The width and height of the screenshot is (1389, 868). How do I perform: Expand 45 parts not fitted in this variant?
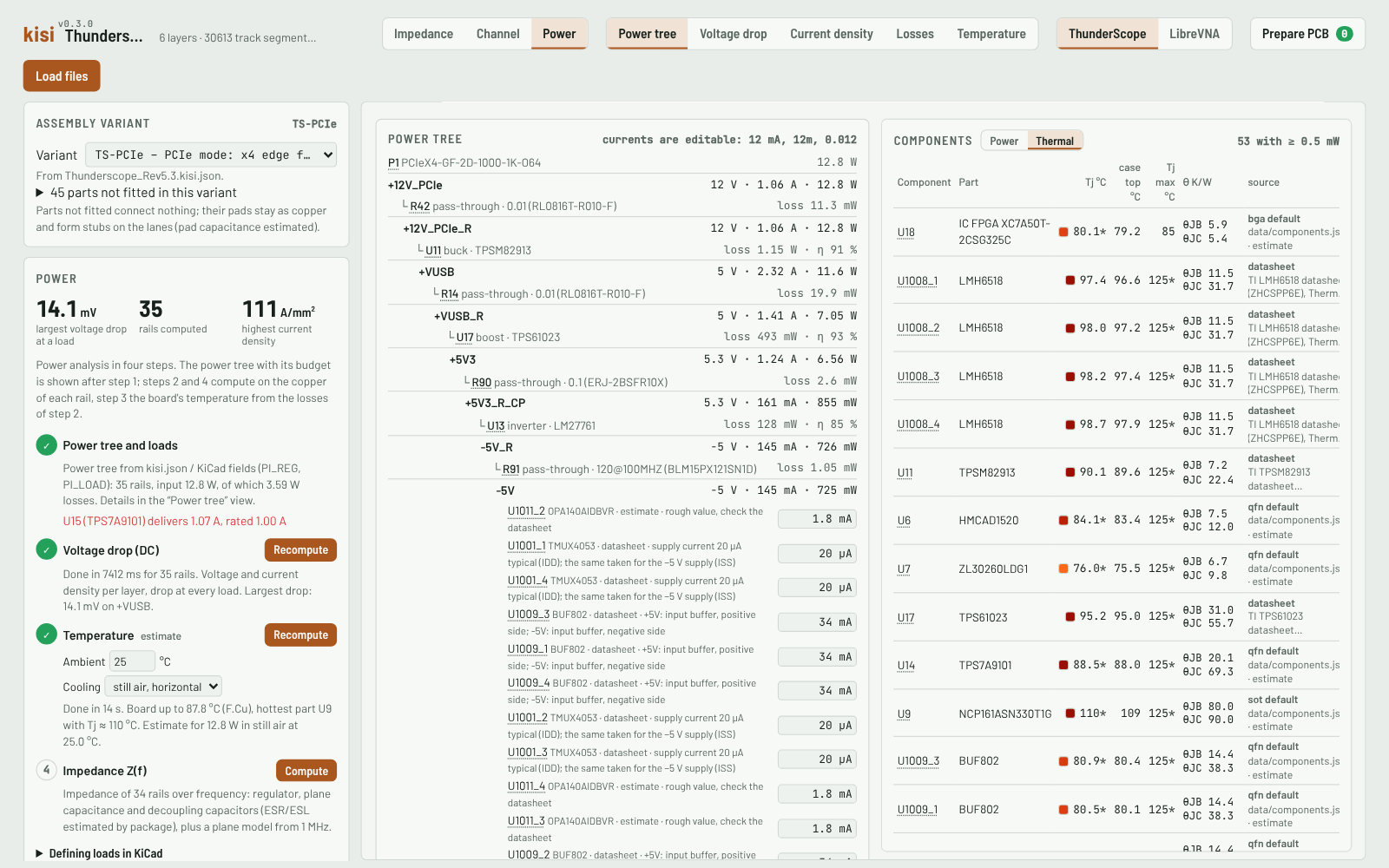[136, 193]
